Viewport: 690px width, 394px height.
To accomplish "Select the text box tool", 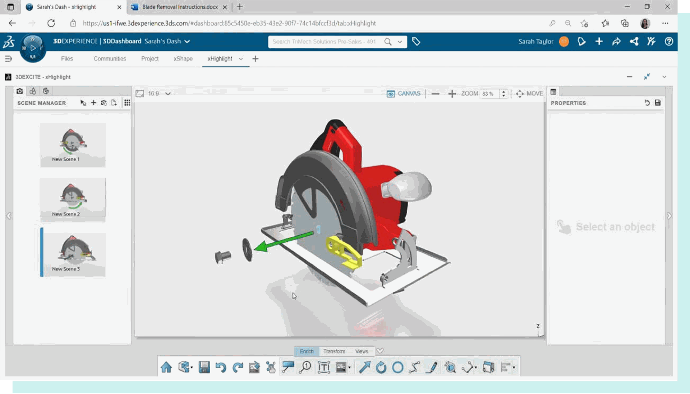I will (324, 367).
